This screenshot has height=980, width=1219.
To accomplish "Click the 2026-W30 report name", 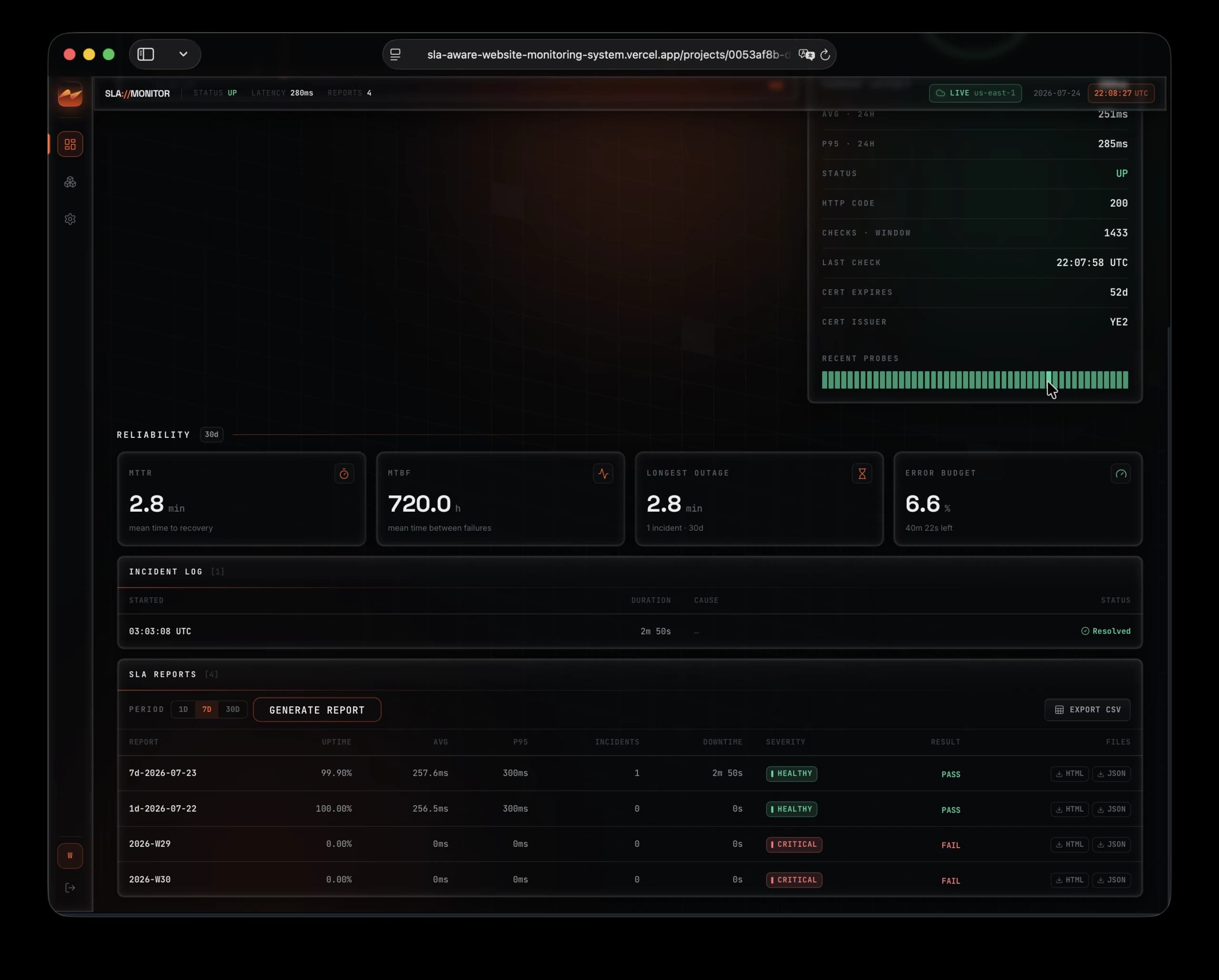I will [x=150, y=880].
